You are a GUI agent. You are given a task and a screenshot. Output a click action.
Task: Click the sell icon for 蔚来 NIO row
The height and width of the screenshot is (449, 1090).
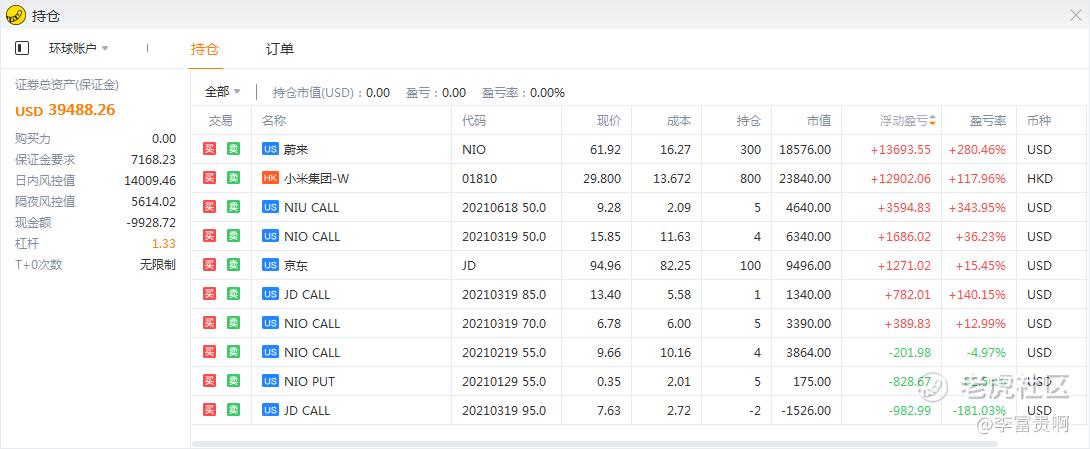click(x=234, y=149)
